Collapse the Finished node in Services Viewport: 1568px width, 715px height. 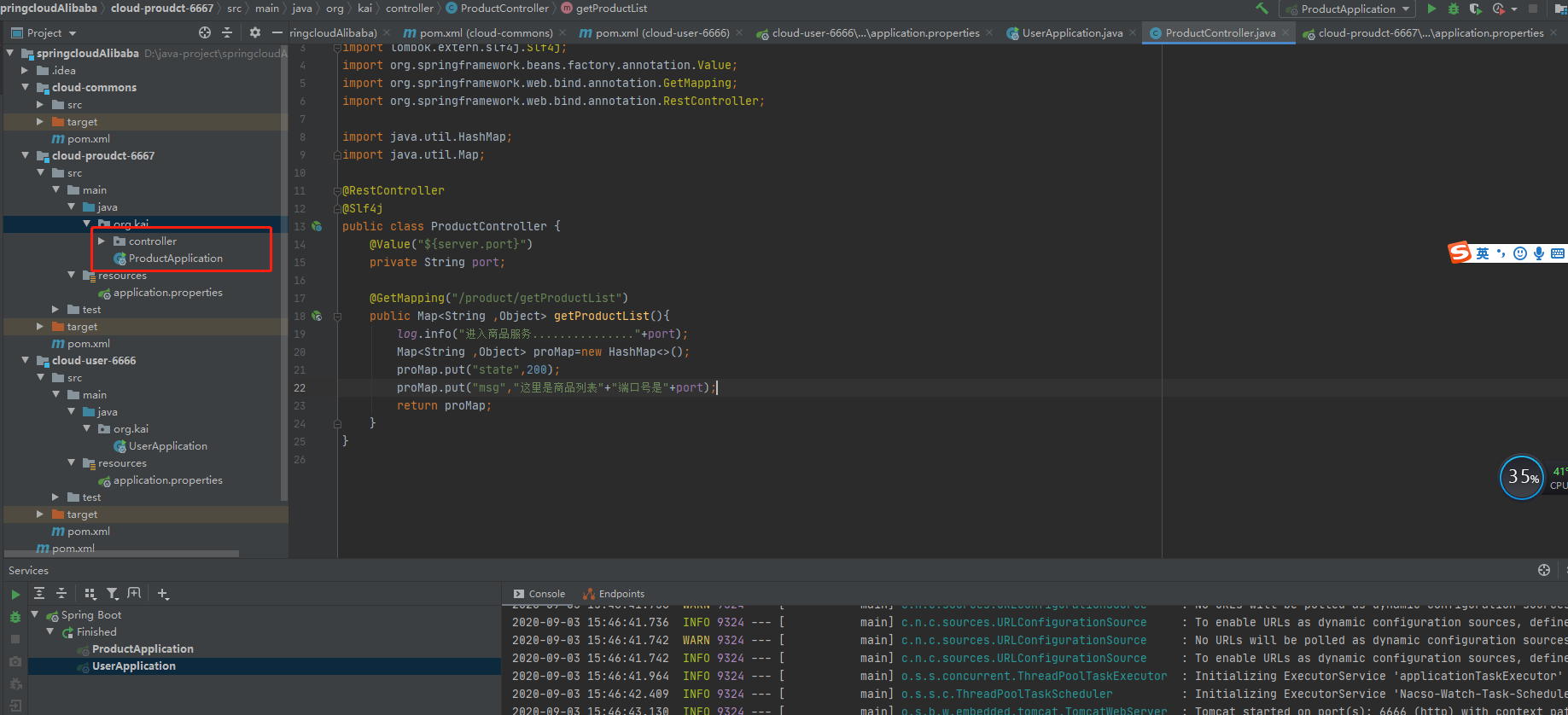[x=50, y=631]
